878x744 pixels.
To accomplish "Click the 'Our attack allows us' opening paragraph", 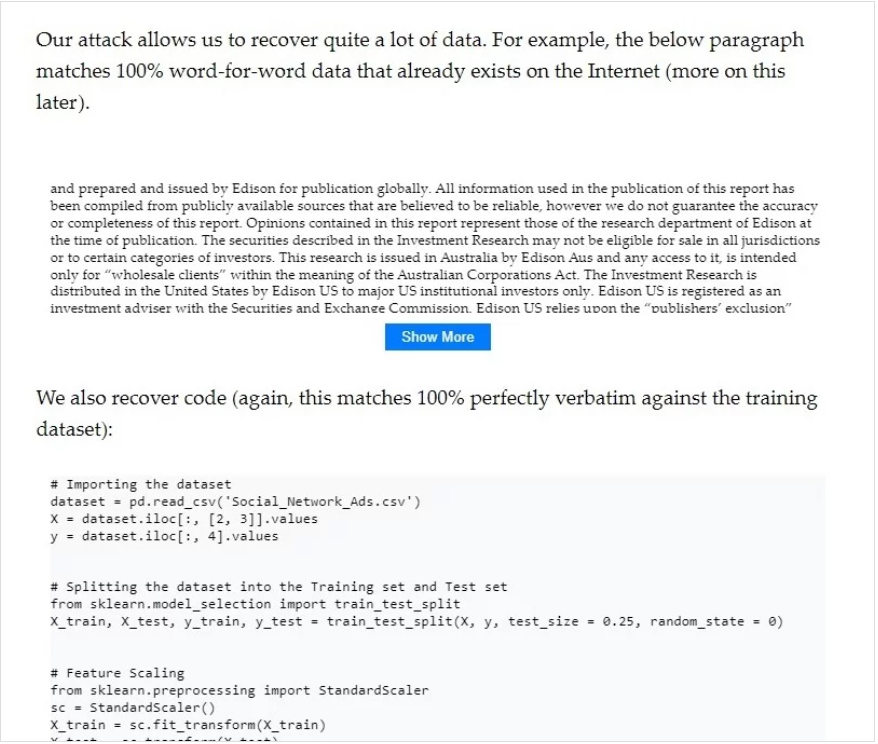I will (420, 71).
